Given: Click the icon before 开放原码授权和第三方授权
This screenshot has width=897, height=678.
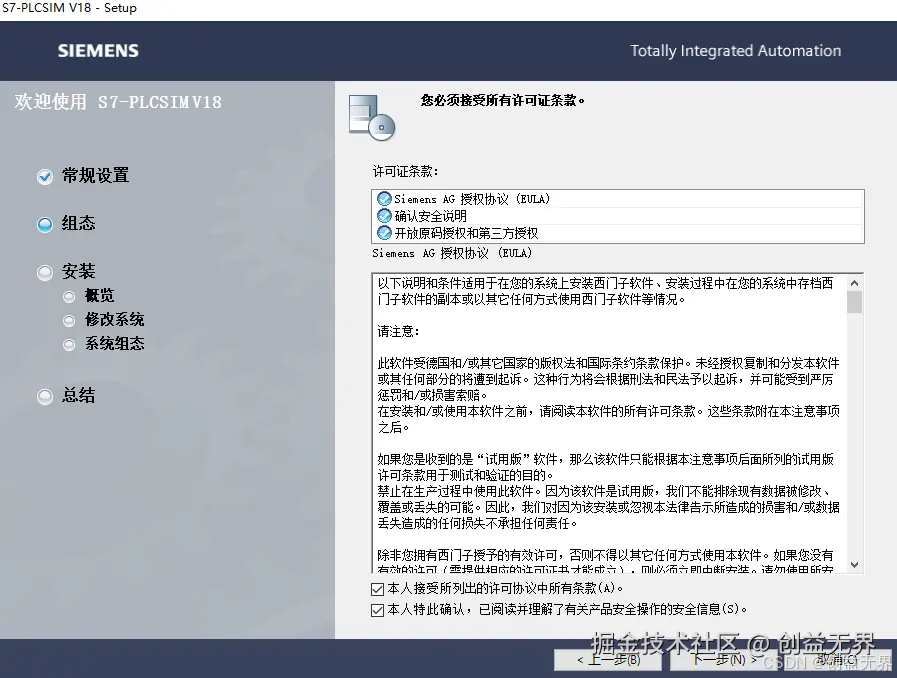Looking at the screenshot, I should point(384,233).
